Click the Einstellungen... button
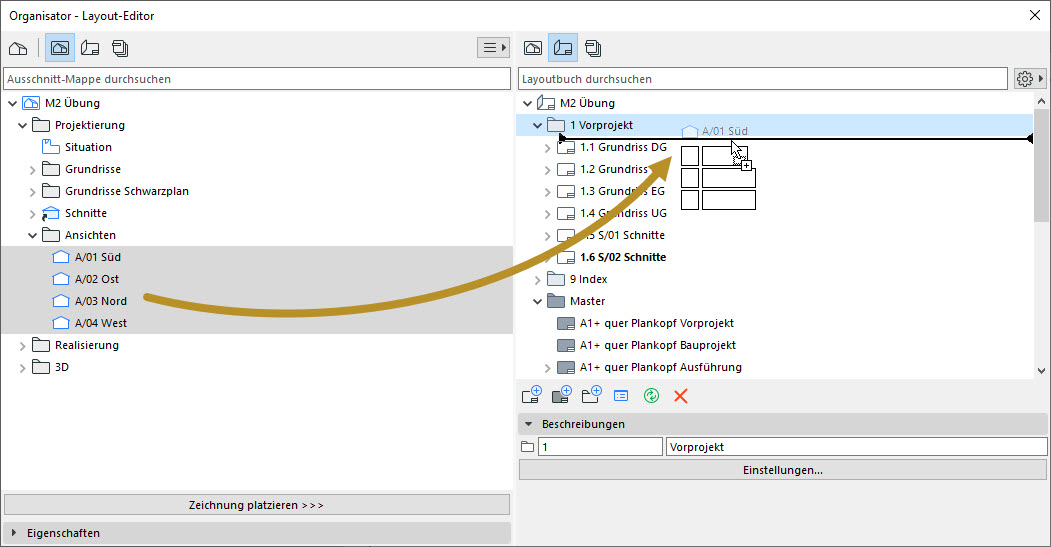 click(783, 470)
